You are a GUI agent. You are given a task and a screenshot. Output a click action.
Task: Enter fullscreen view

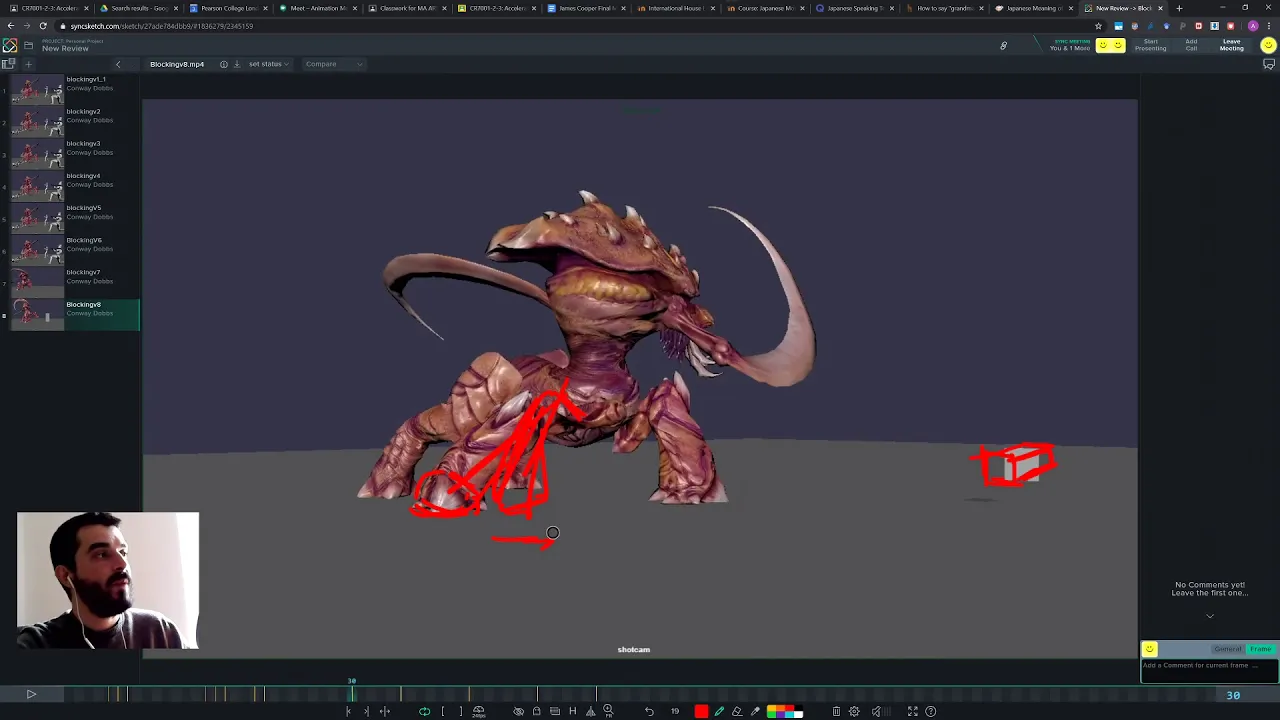point(912,711)
